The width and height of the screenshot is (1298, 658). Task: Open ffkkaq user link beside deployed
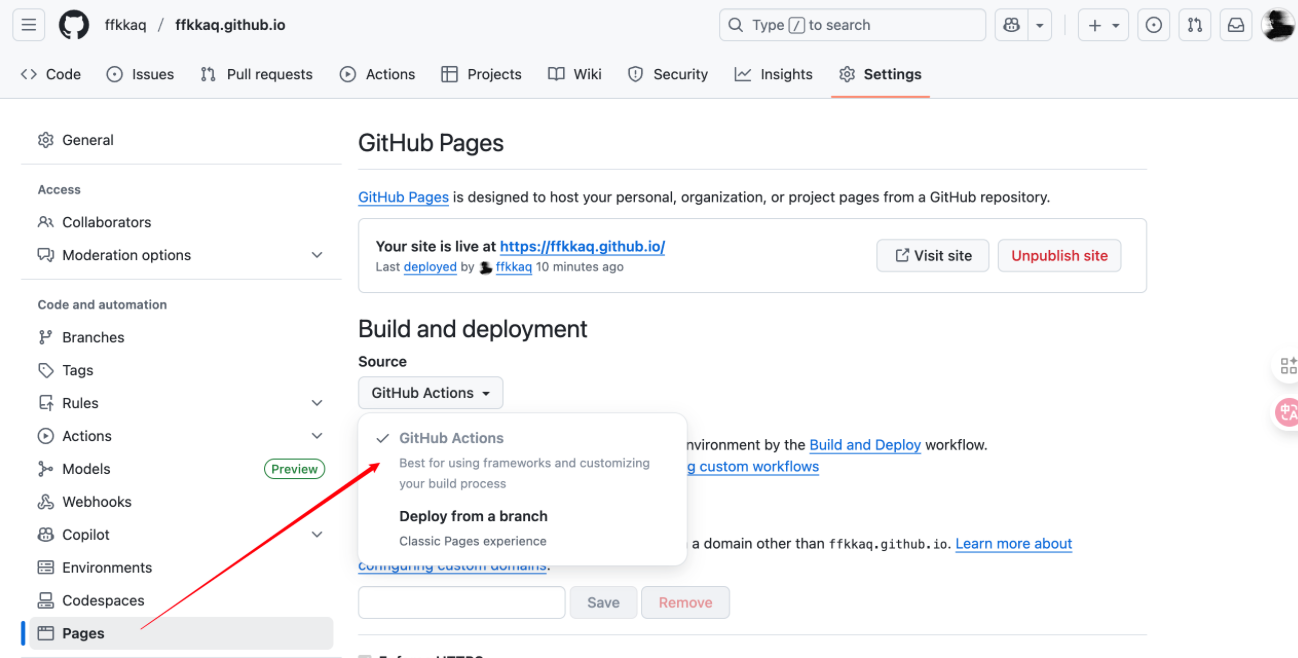[513, 267]
